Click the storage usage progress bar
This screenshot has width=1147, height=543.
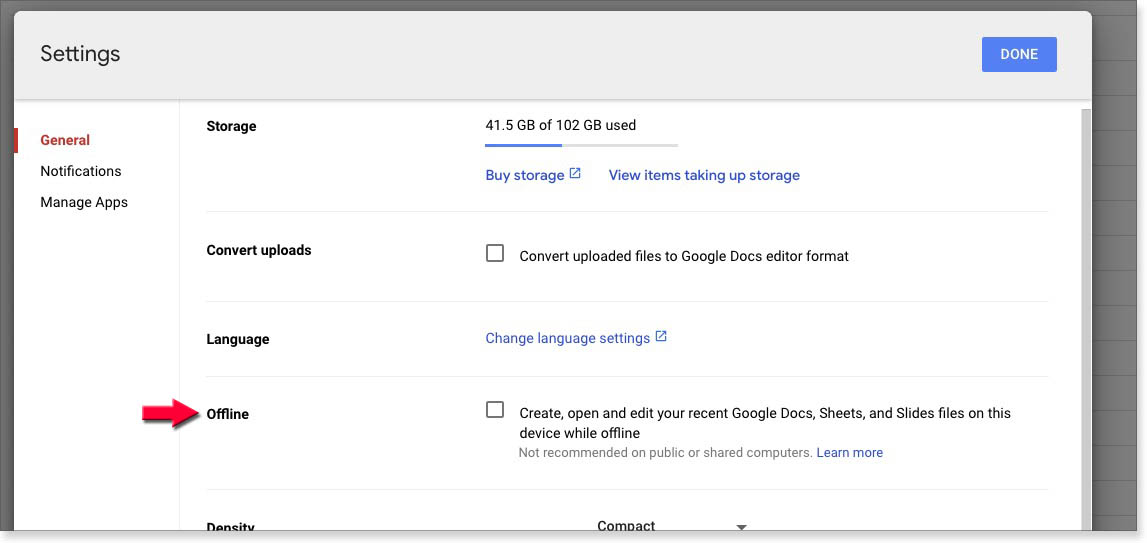pyautogui.click(x=581, y=146)
